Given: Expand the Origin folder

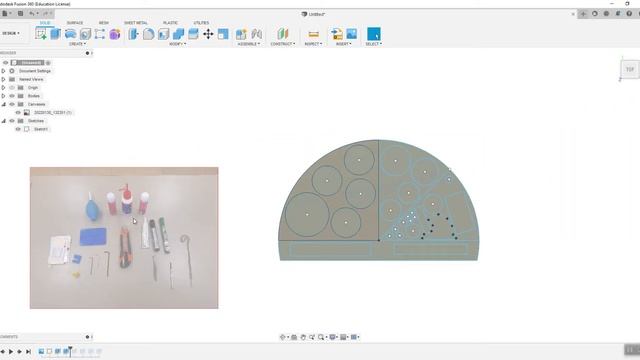Looking at the screenshot, I should pyautogui.click(x=4, y=88).
